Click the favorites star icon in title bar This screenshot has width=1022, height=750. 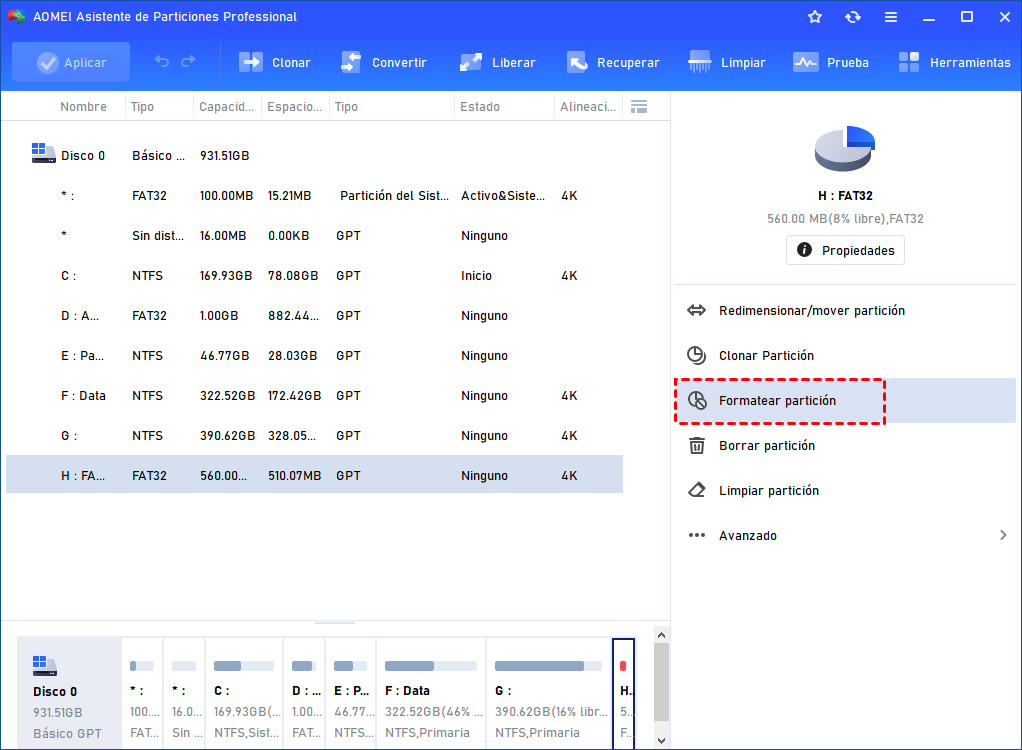(x=815, y=17)
